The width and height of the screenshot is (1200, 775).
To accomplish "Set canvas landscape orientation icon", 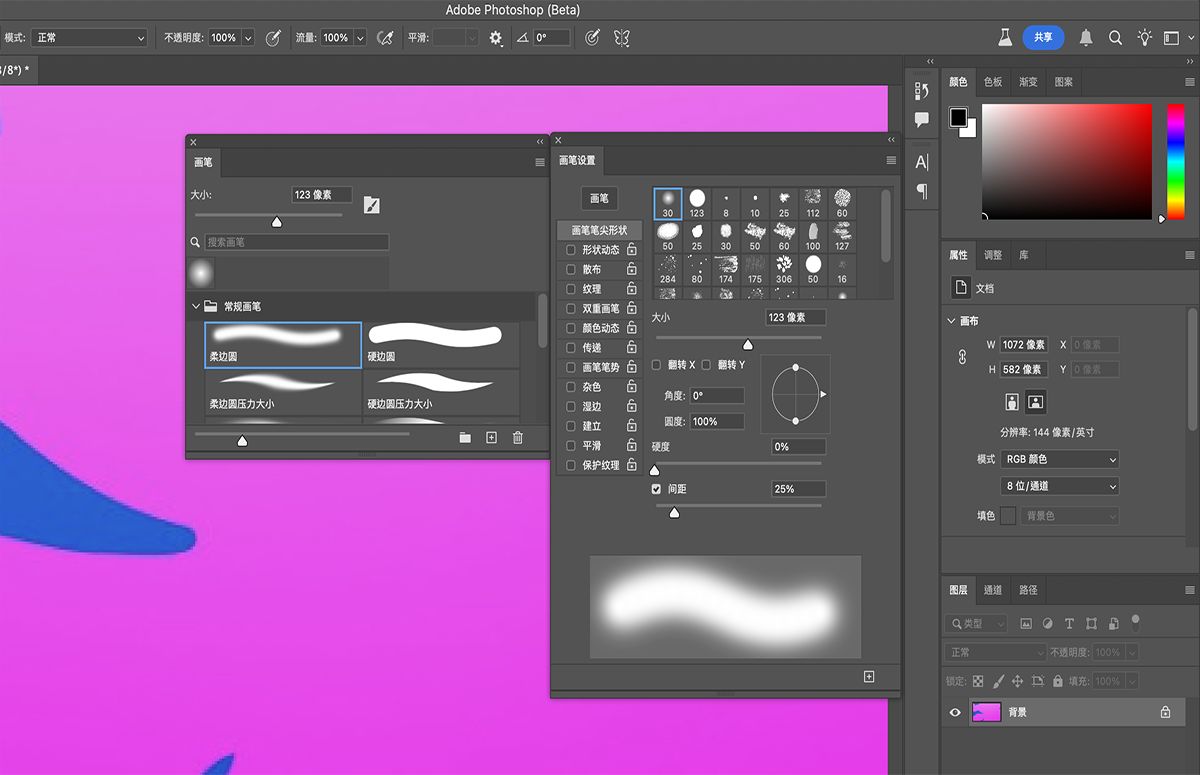I will [x=1036, y=402].
